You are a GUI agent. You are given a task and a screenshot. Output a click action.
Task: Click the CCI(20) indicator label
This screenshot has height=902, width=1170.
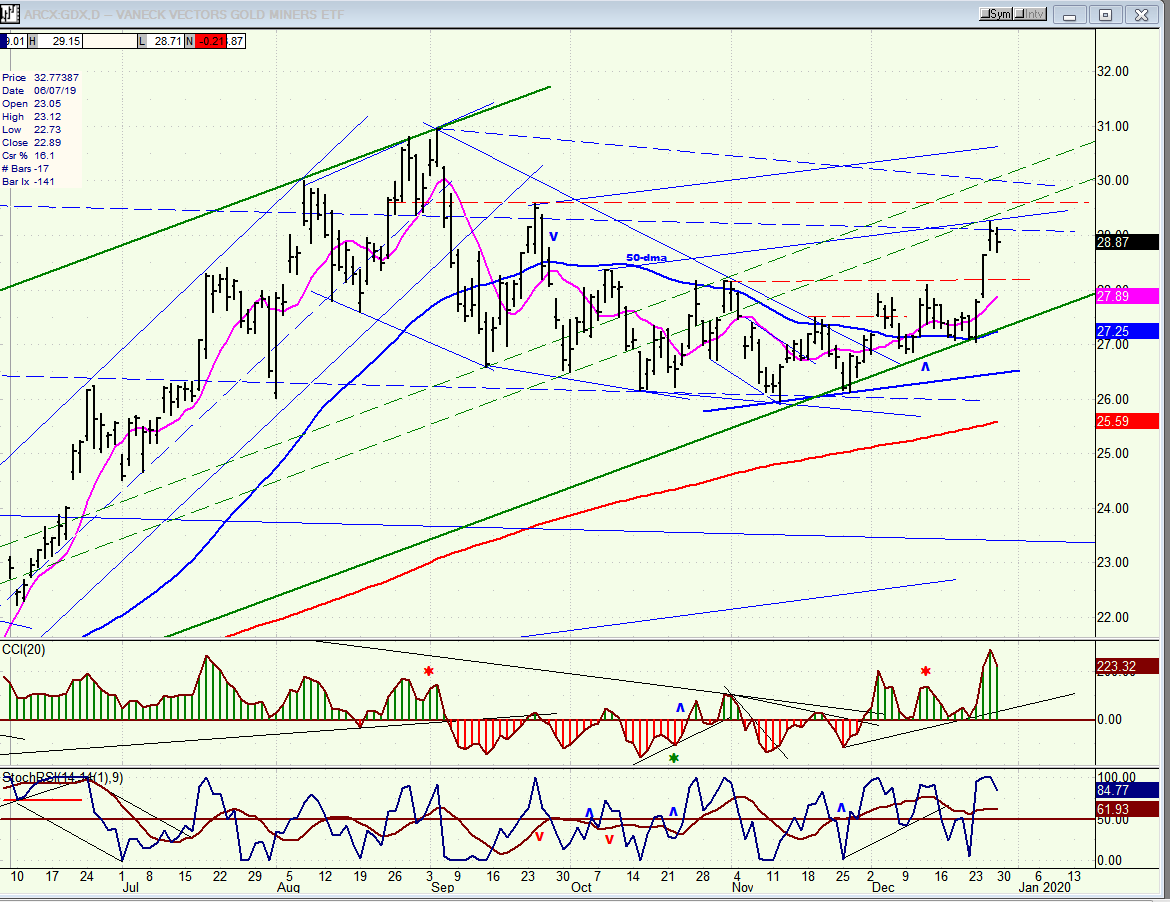tap(24, 650)
